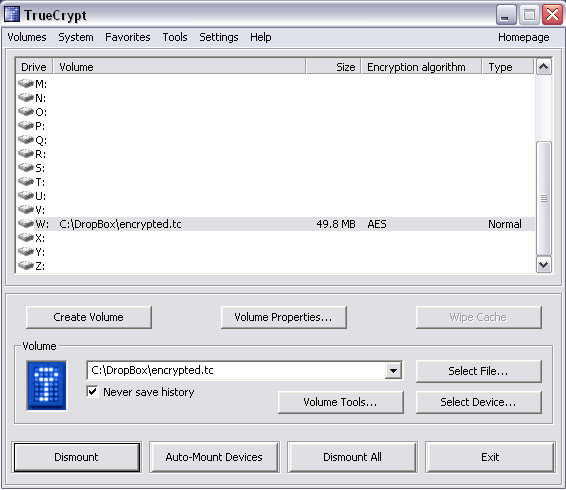Viewport: 566px width, 490px height.
Task: Click the drive icon for V:
Action: click(26, 210)
